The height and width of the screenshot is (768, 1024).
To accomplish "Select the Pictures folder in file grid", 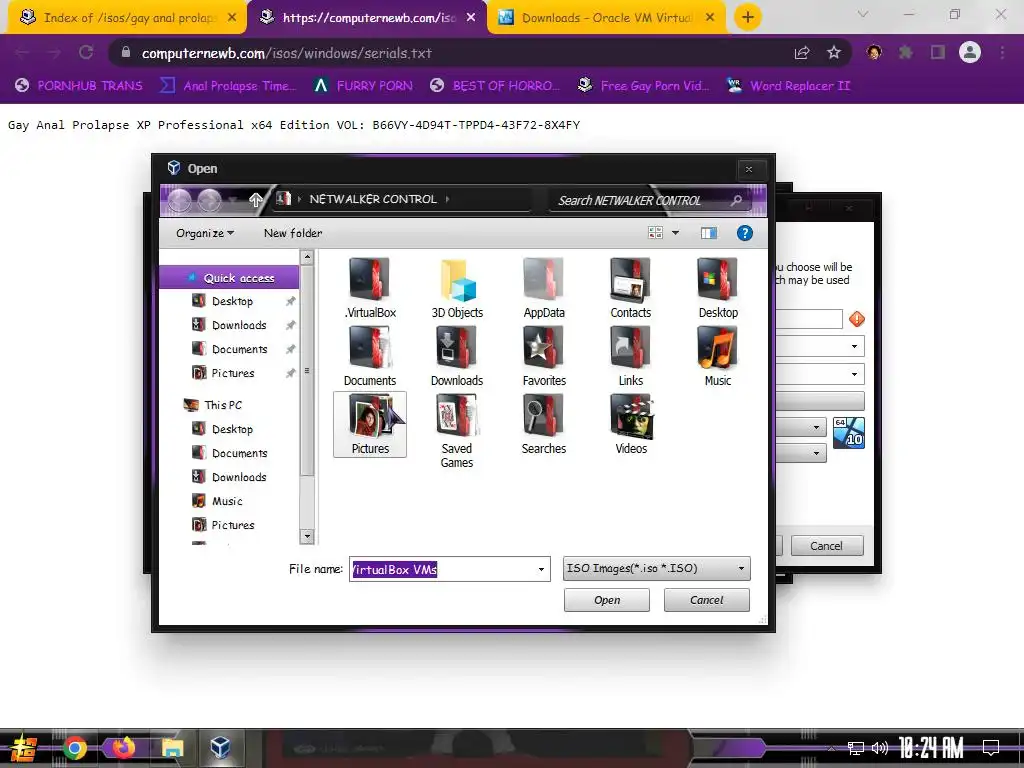I will pyautogui.click(x=370, y=424).
